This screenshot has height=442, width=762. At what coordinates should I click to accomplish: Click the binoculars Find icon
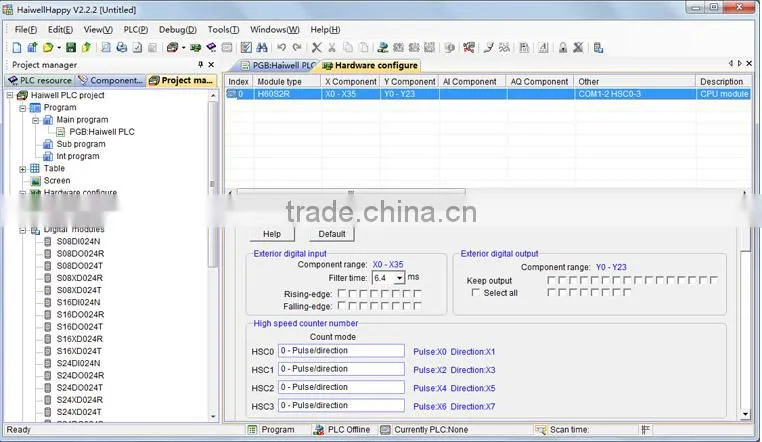click(x=262, y=48)
